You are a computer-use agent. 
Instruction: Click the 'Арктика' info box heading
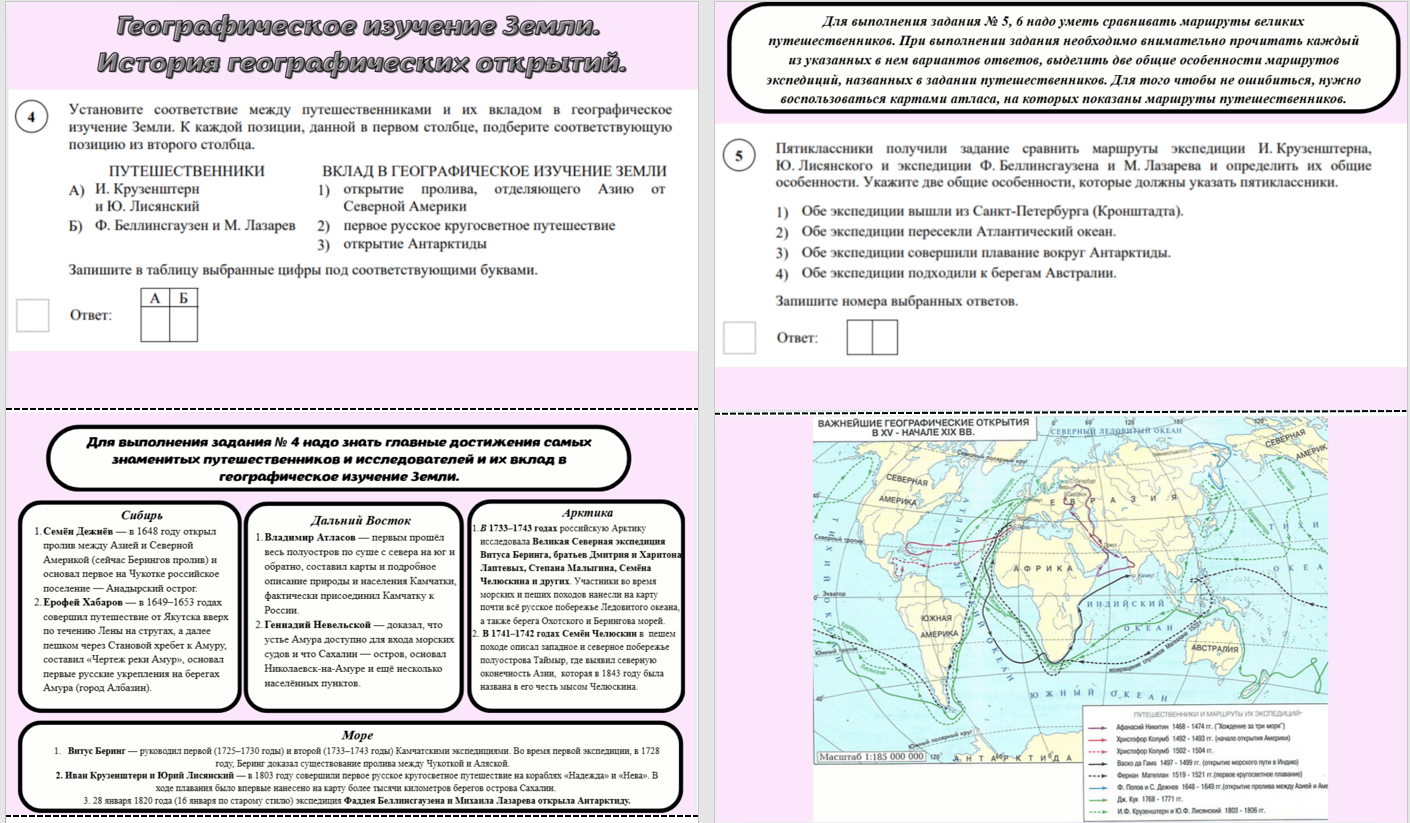coord(576,511)
